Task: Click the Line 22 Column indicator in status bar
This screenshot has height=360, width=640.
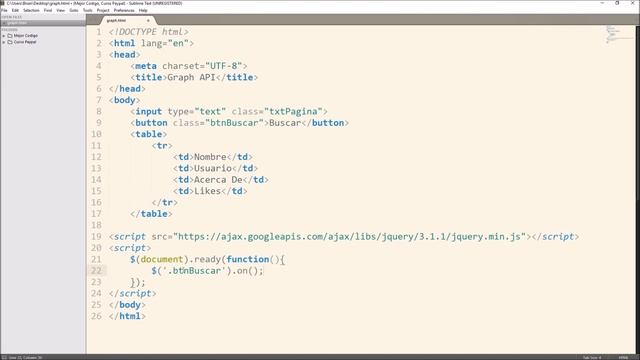Action: coord(25,358)
